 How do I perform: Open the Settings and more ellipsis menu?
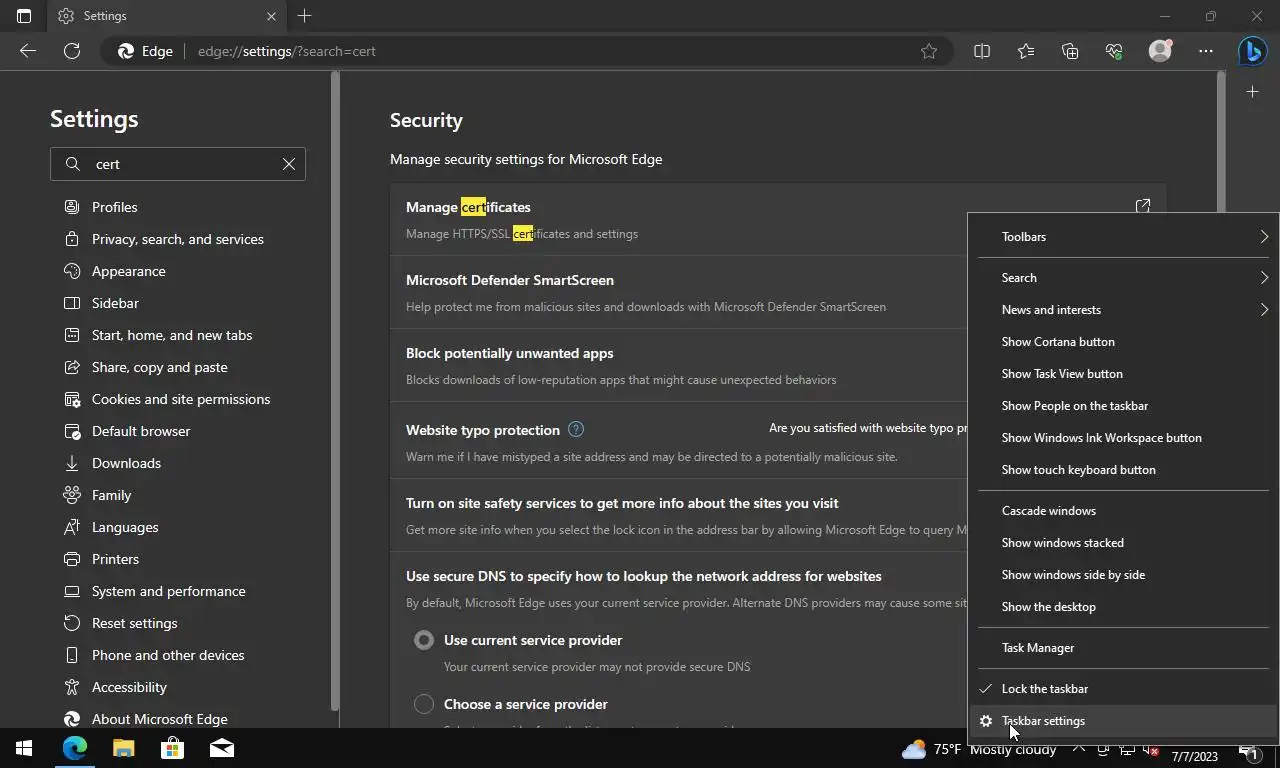[1206, 51]
